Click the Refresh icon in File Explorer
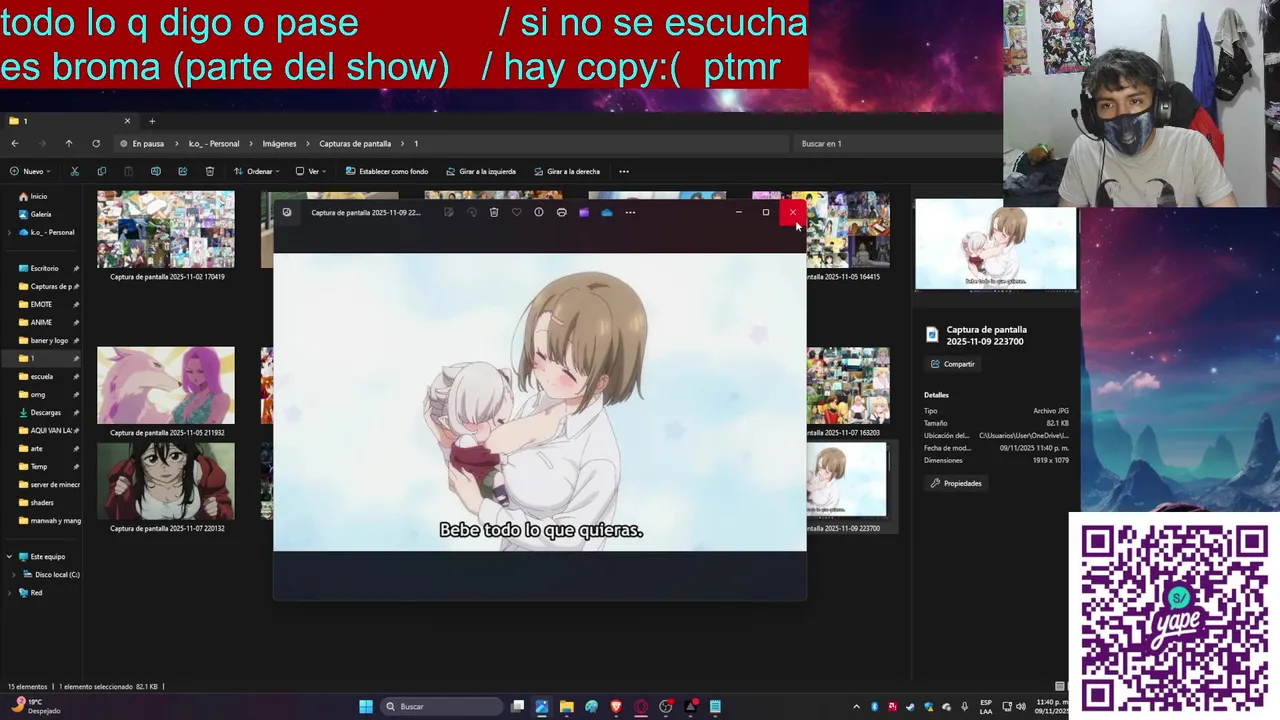Screen dimensions: 1280x720 (96, 143)
